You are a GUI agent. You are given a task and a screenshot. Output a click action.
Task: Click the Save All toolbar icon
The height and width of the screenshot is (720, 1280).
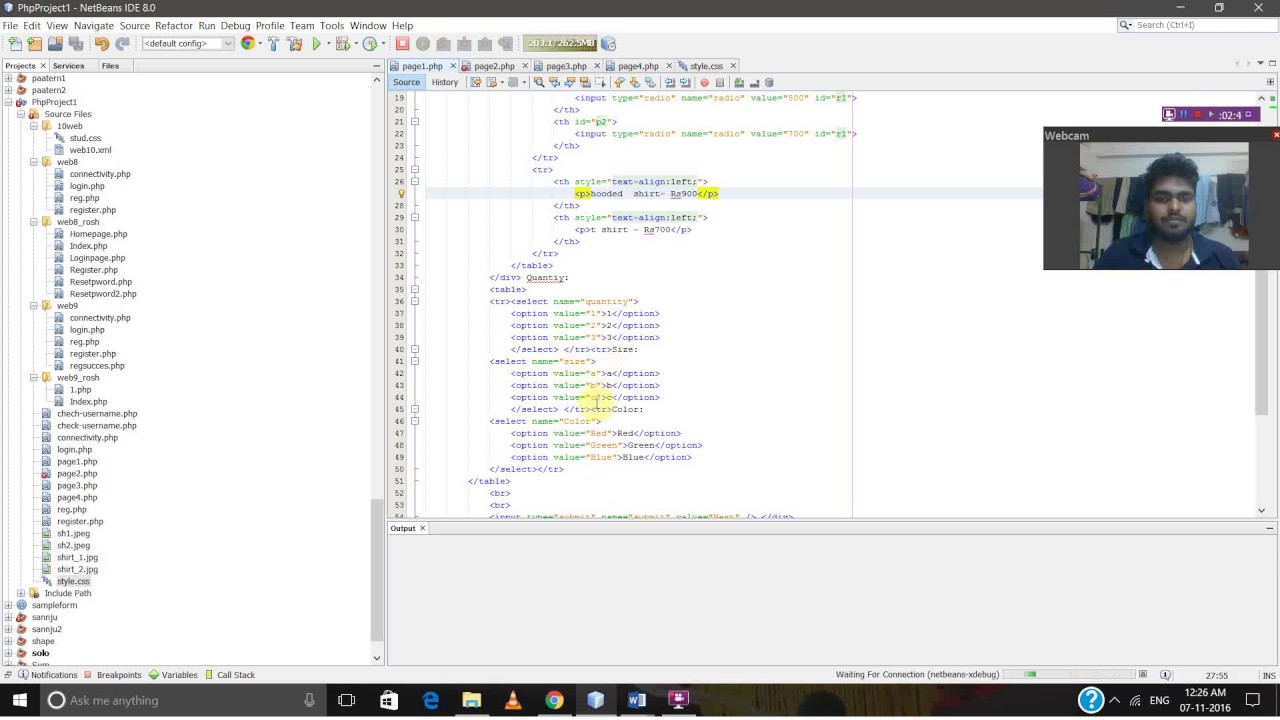pyautogui.click(x=75, y=44)
